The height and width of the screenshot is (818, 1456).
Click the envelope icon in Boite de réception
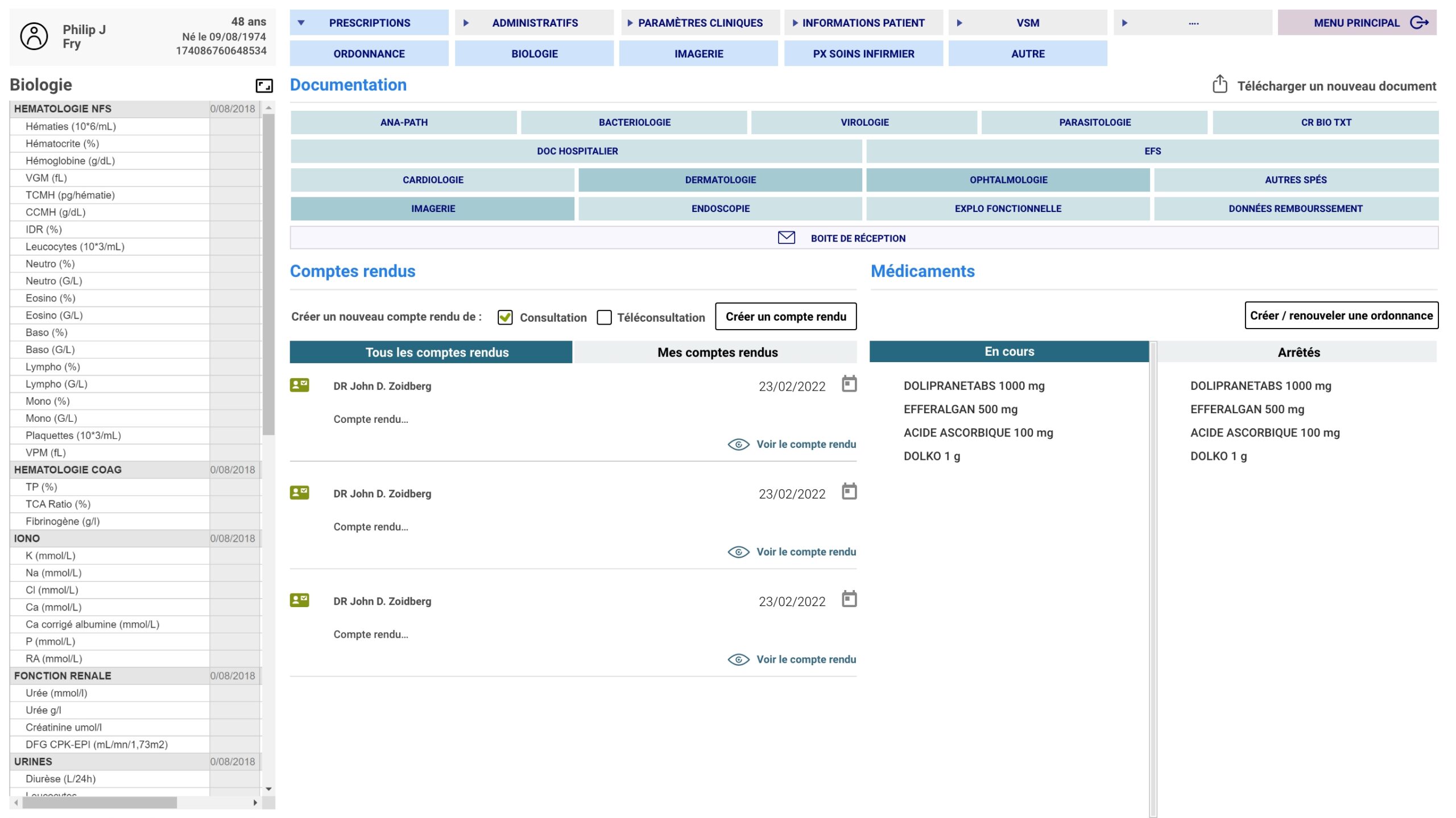pos(786,238)
